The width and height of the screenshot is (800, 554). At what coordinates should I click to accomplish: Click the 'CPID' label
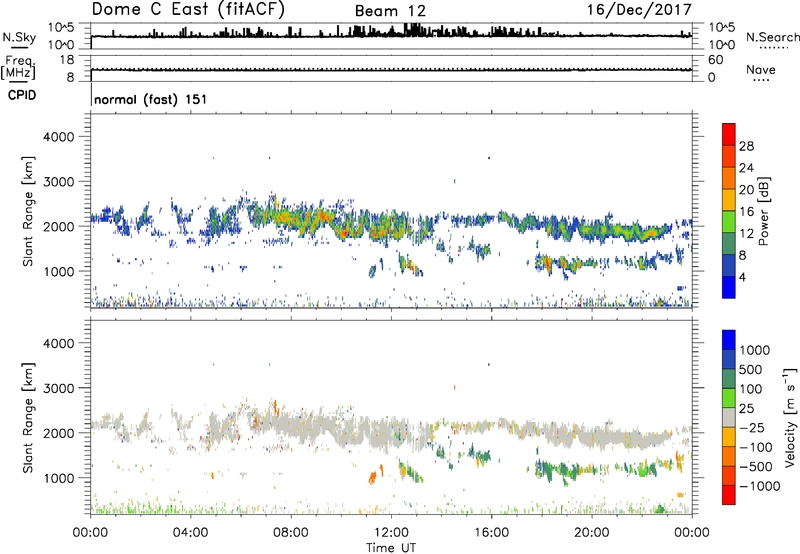[x=22, y=95]
